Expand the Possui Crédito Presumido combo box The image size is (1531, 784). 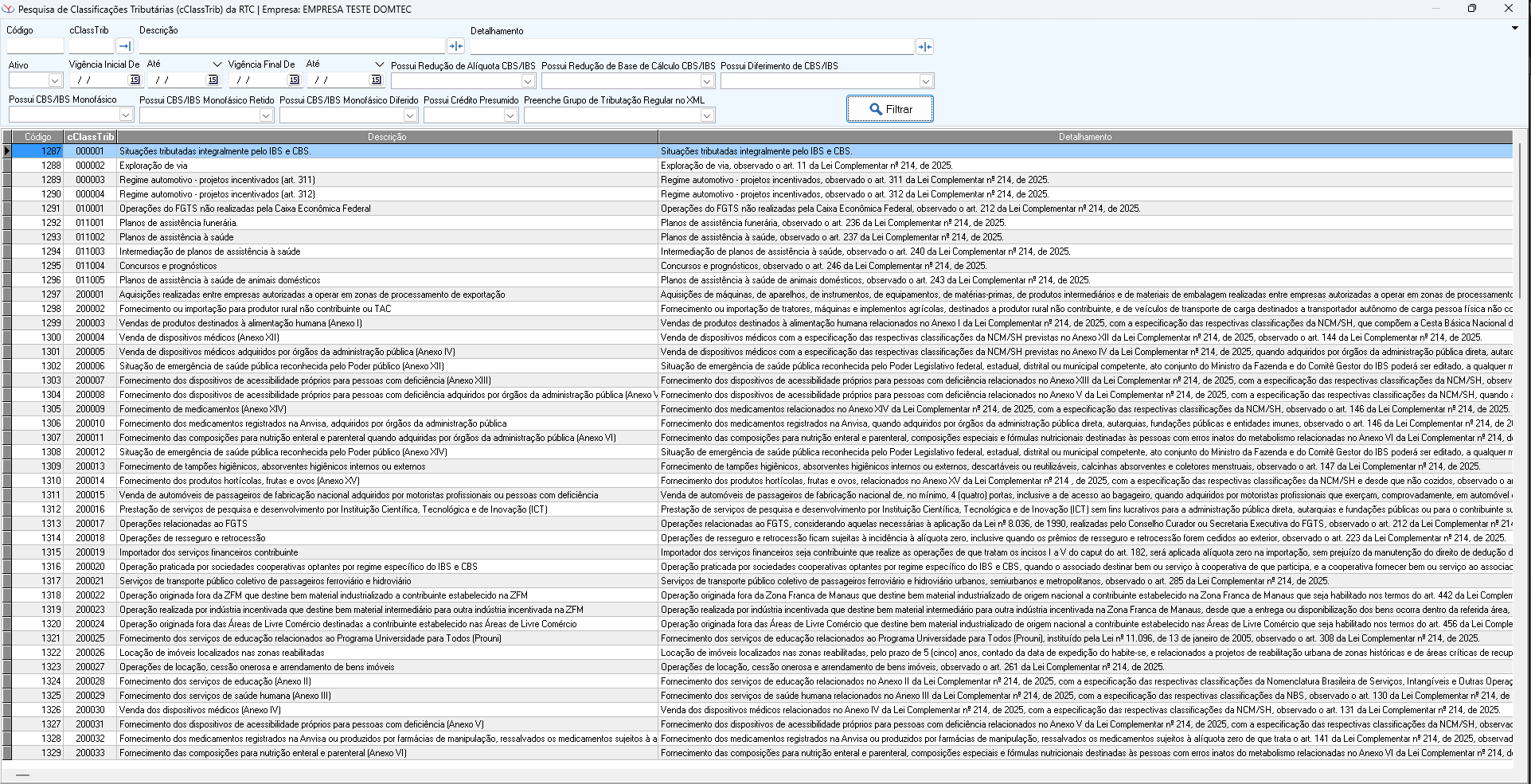click(510, 115)
